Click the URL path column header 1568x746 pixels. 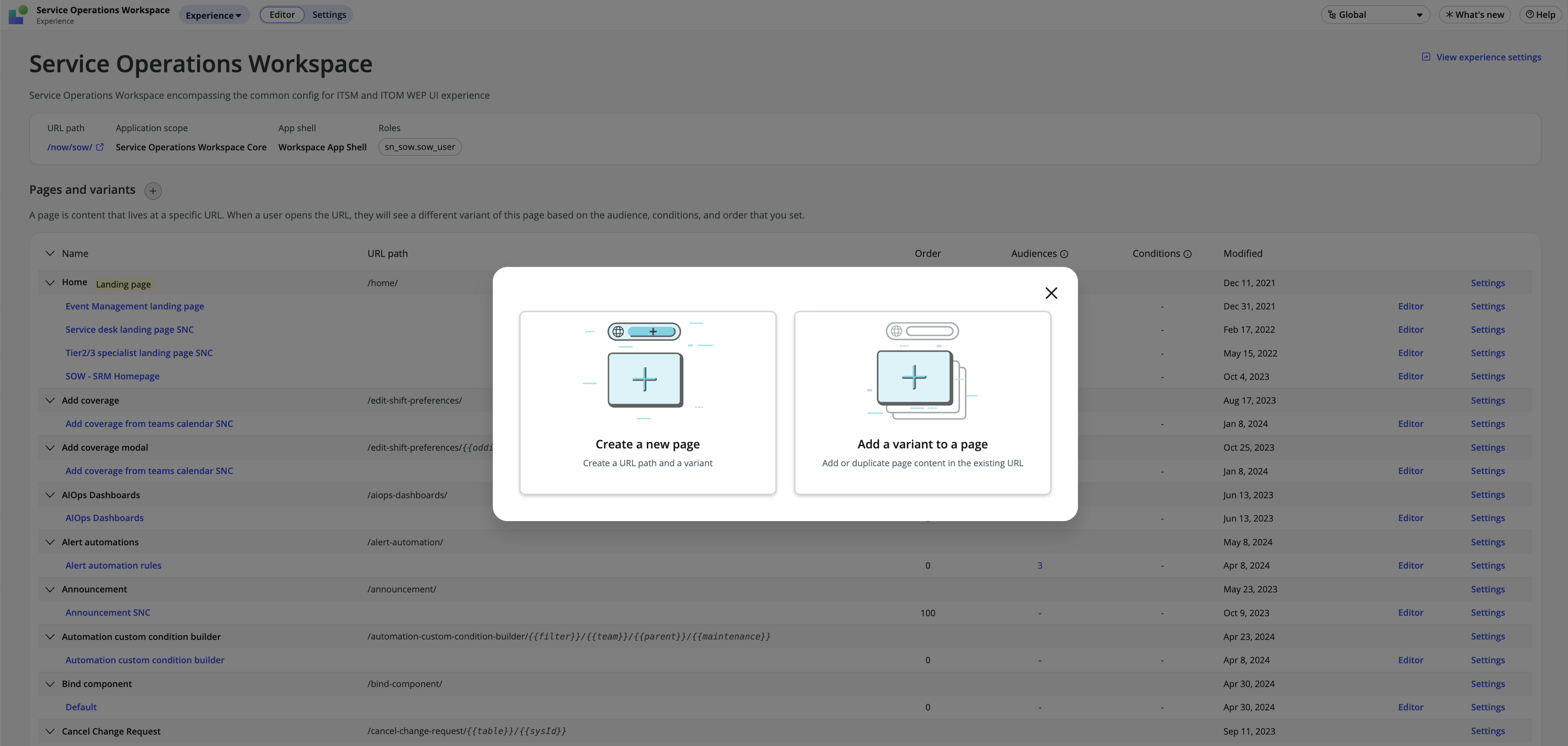point(388,254)
